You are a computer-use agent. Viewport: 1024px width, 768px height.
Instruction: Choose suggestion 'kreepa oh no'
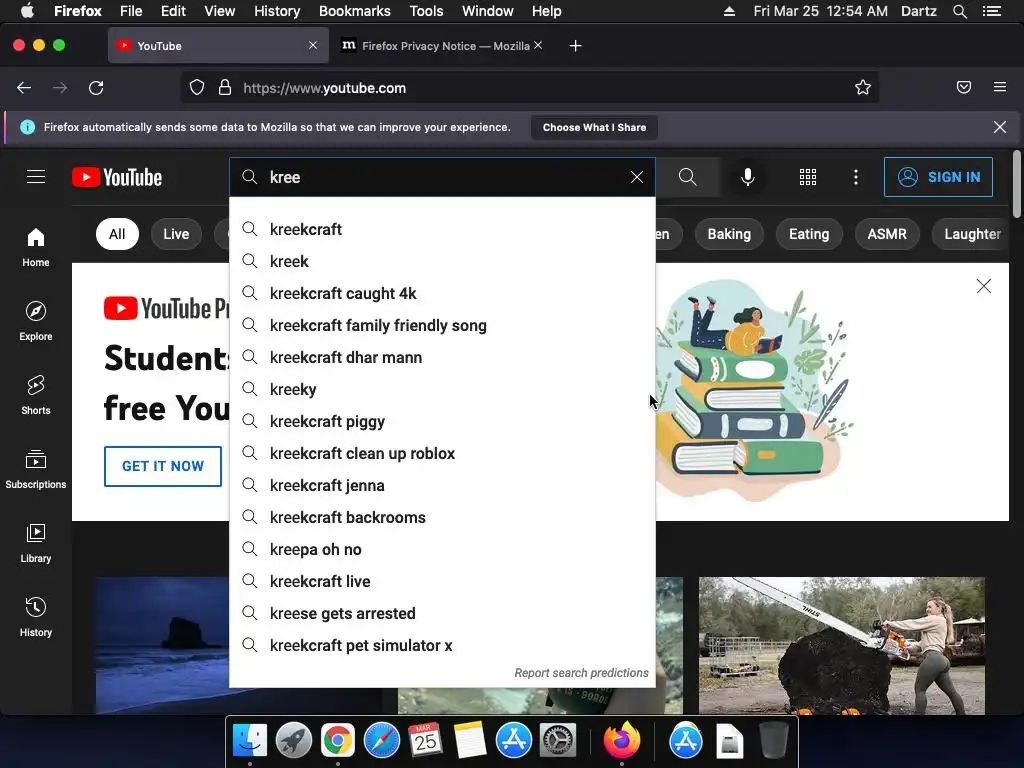pos(442,549)
